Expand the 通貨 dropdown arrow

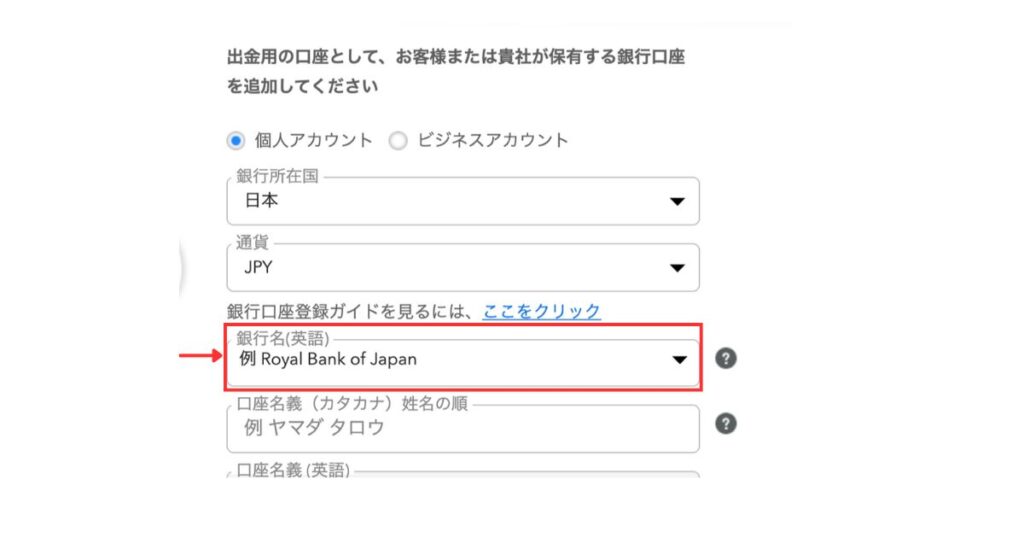click(x=677, y=268)
